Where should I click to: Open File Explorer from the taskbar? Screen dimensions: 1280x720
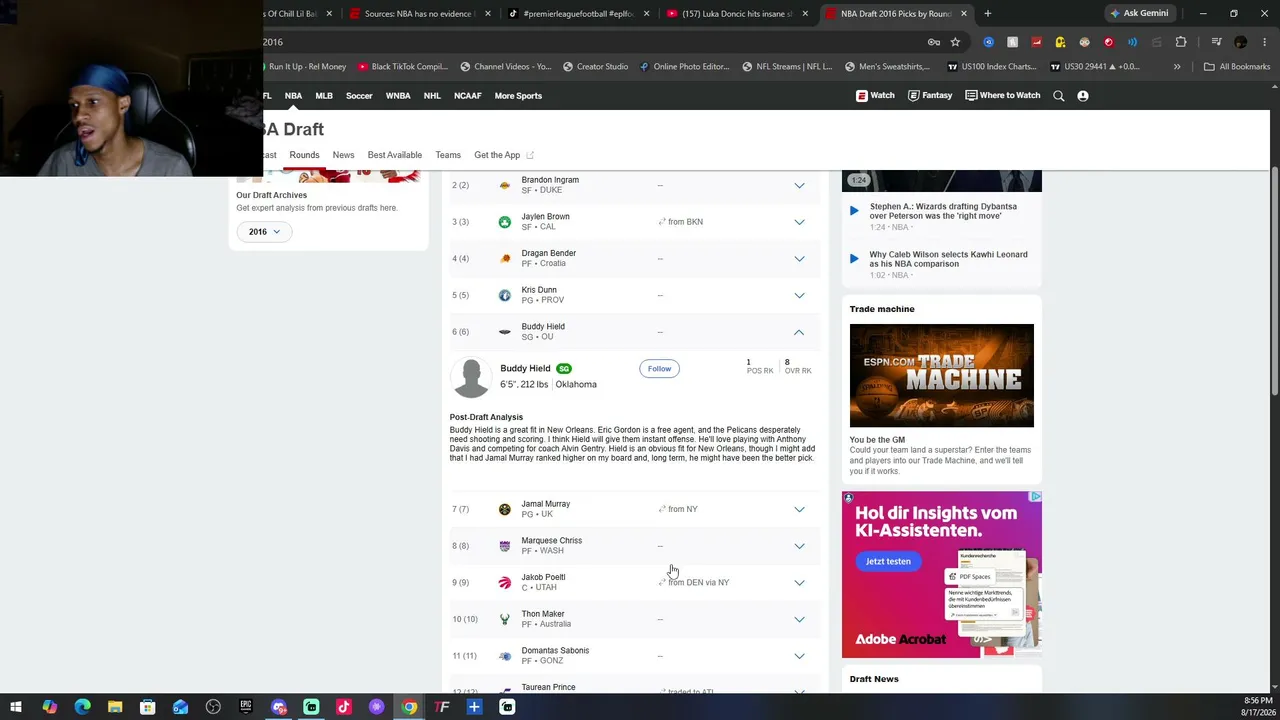[115, 707]
